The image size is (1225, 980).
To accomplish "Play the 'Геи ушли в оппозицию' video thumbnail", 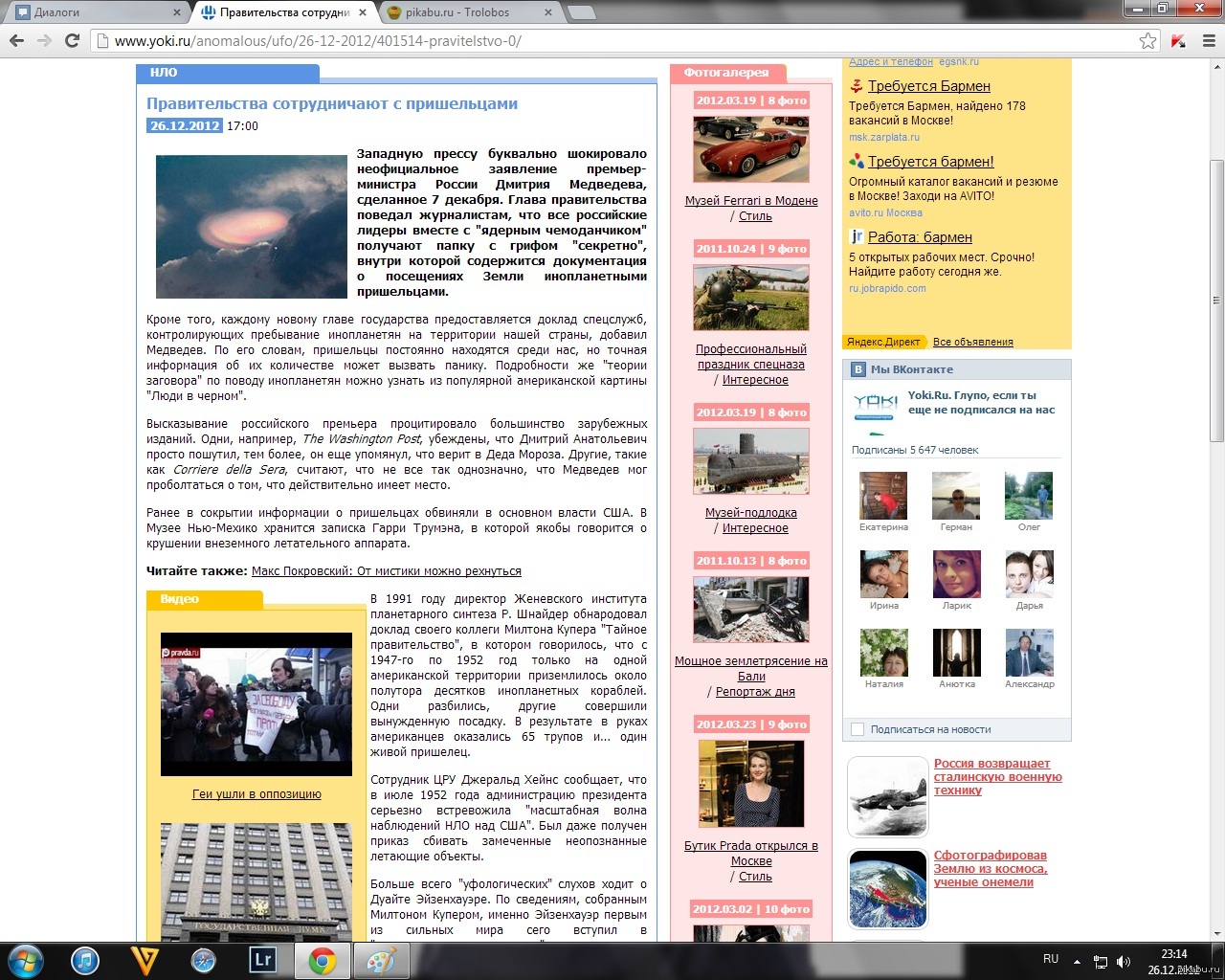I will pos(256,703).
